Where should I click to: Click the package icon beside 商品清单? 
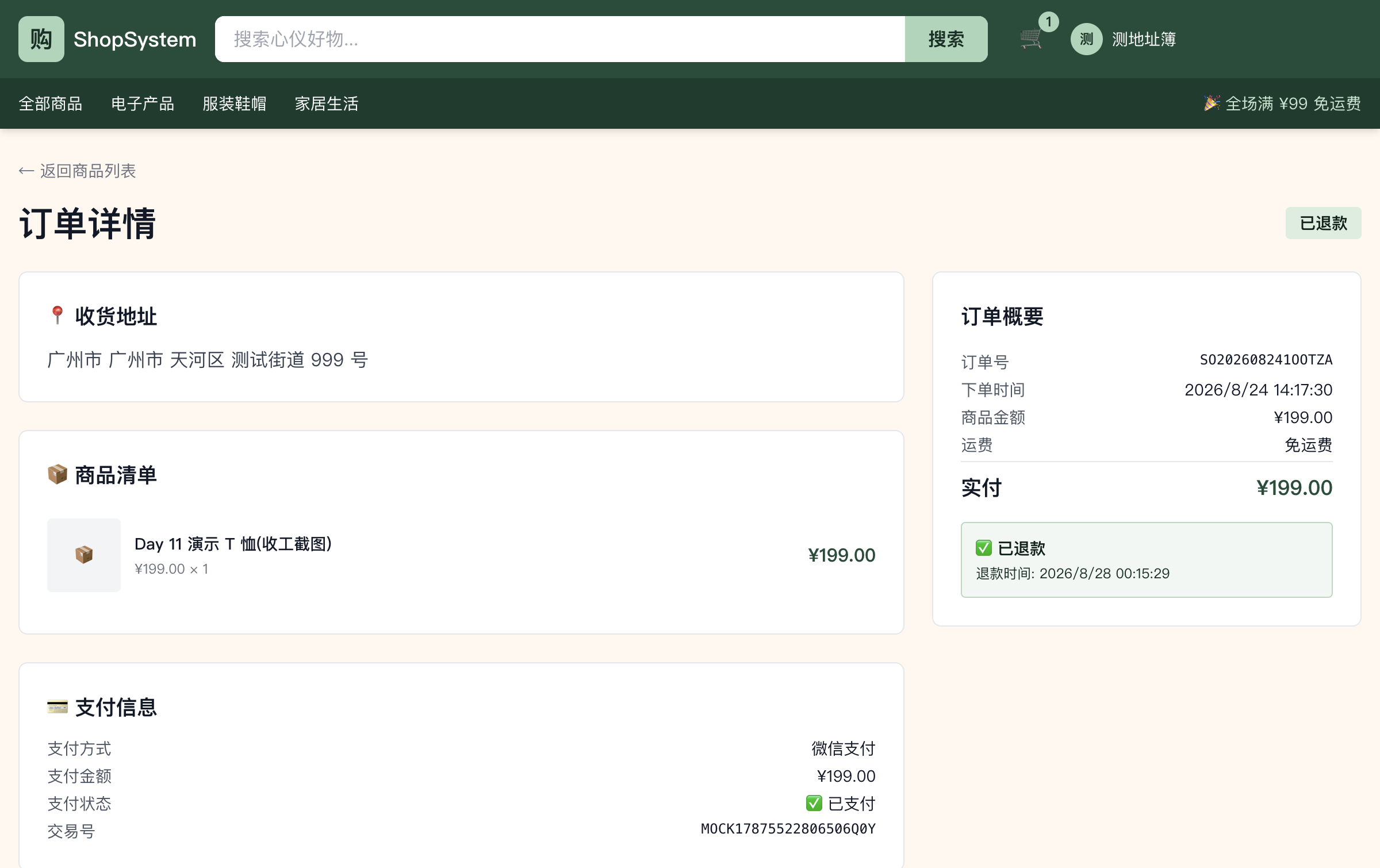pos(57,475)
